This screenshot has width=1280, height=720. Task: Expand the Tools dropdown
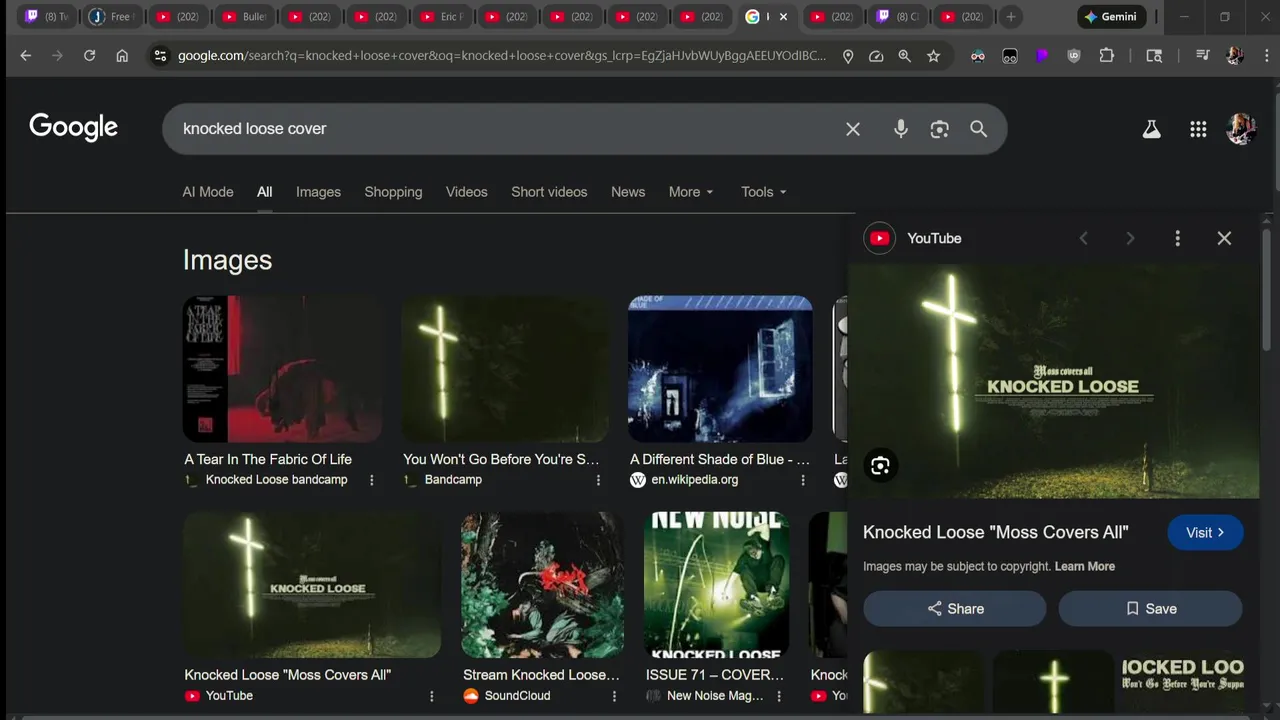[x=764, y=192]
